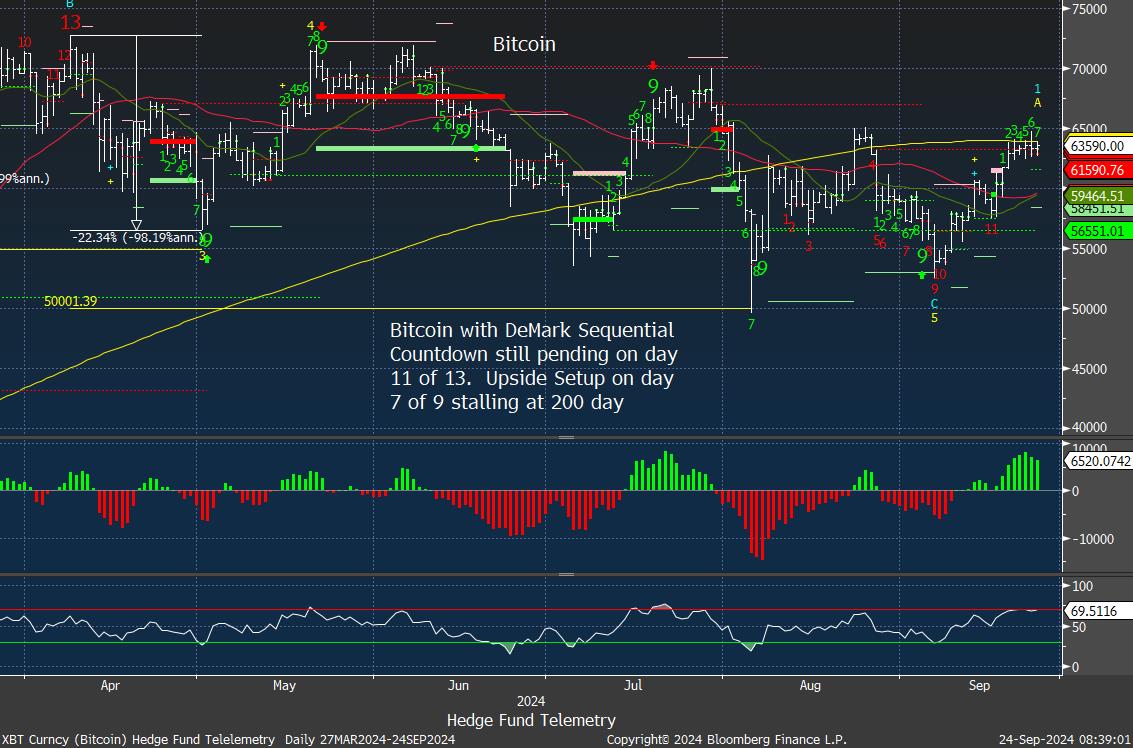Select the green up arrow at the early-May low
Viewport: 1133px width, 748px height.
pyautogui.click(x=207, y=258)
